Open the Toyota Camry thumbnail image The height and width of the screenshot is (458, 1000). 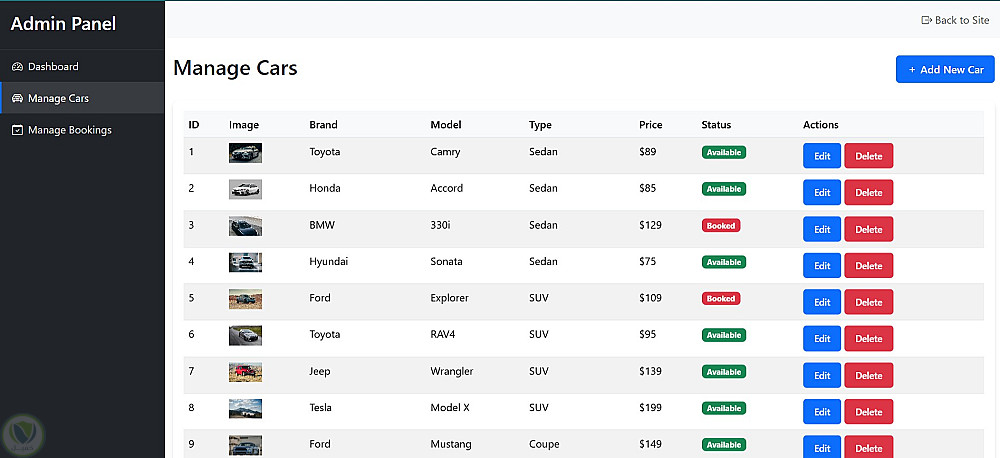click(245, 153)
